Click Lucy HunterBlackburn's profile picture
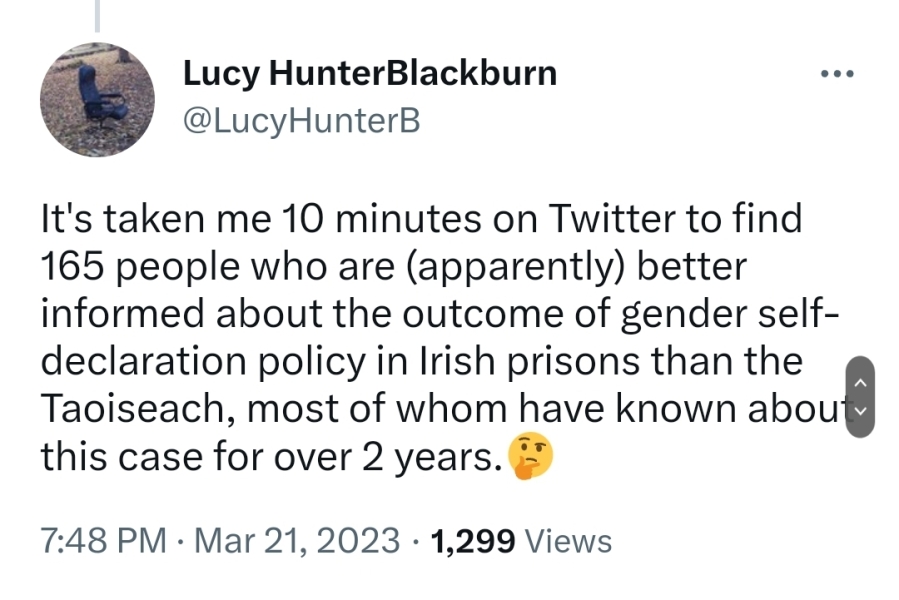Screen dimensions: 899x600 pos(97,99)
